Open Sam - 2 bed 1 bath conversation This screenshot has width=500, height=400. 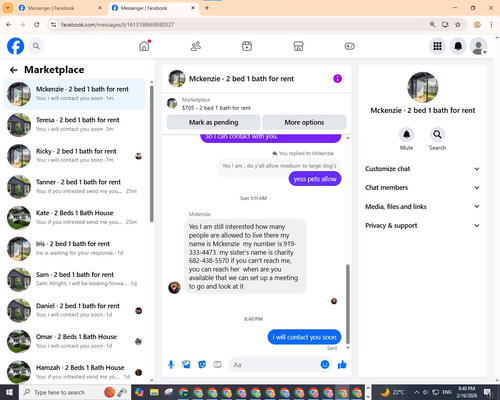tap(74, 279)
